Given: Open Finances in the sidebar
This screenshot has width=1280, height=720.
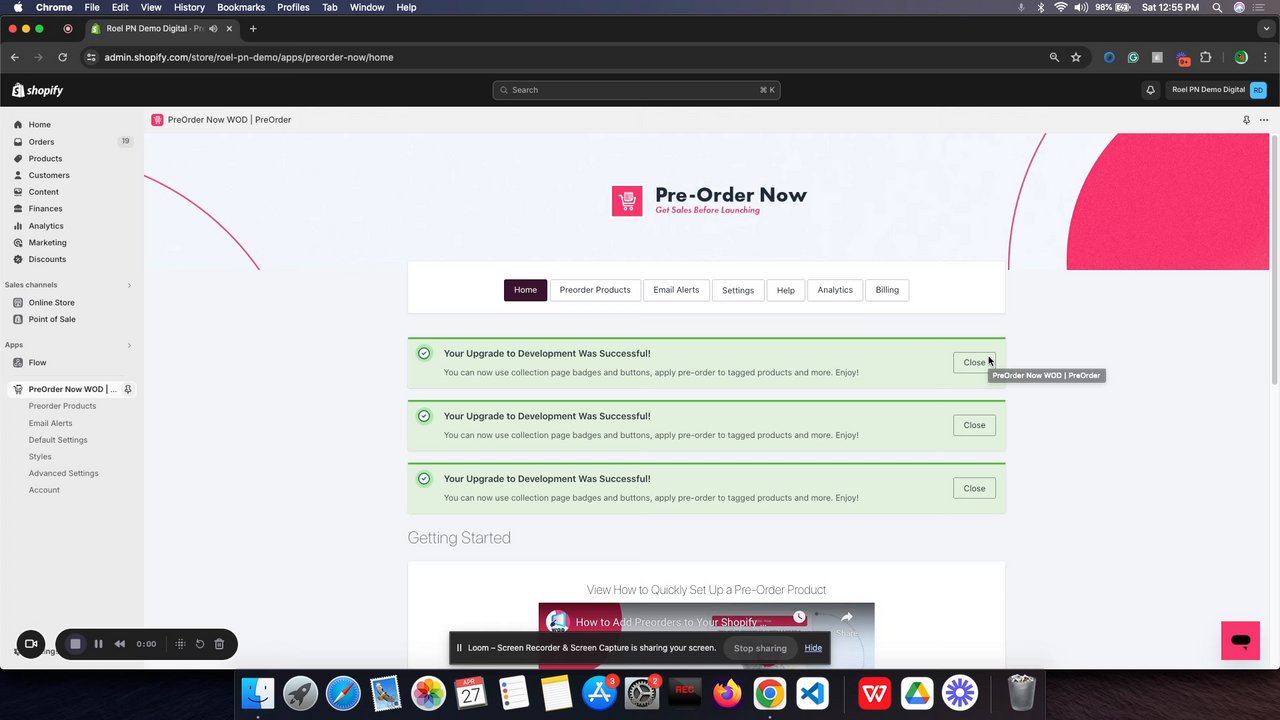Looking at the screenshot, I should 45,209.
